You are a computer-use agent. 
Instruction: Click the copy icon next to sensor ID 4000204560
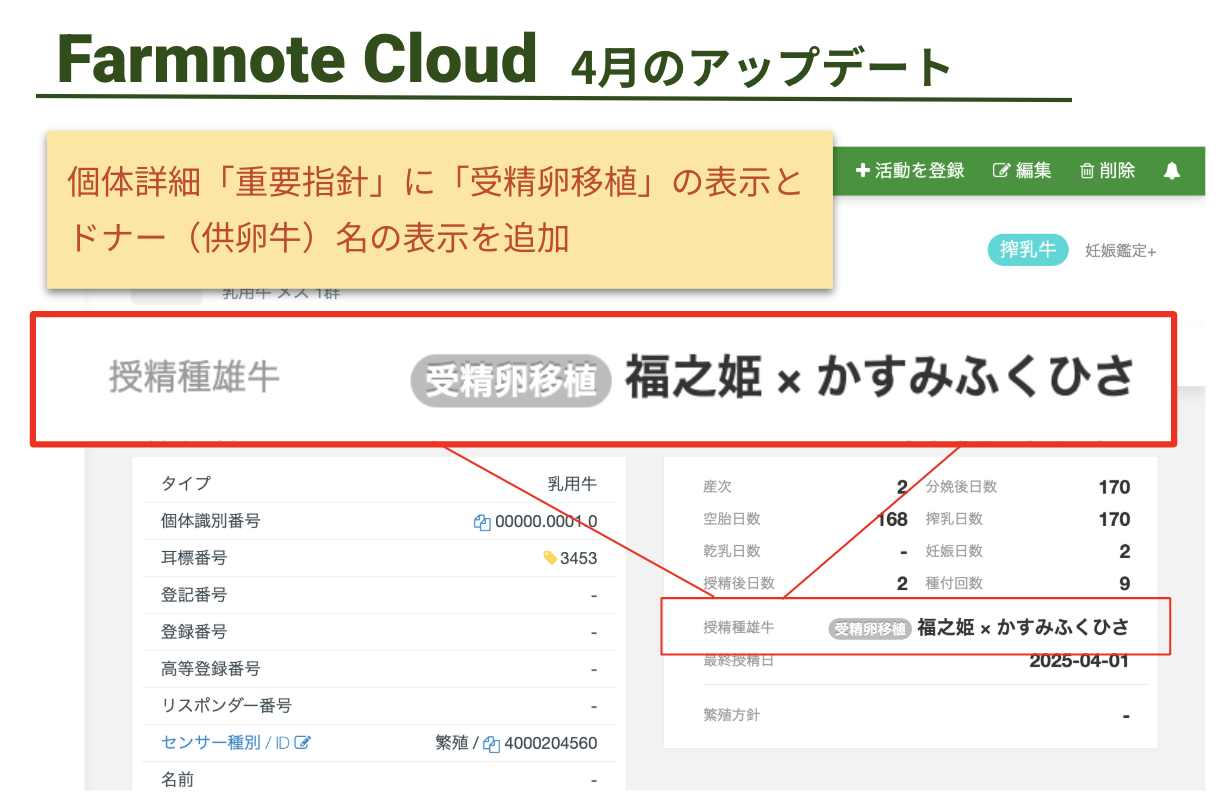click(x=491, y=742)
